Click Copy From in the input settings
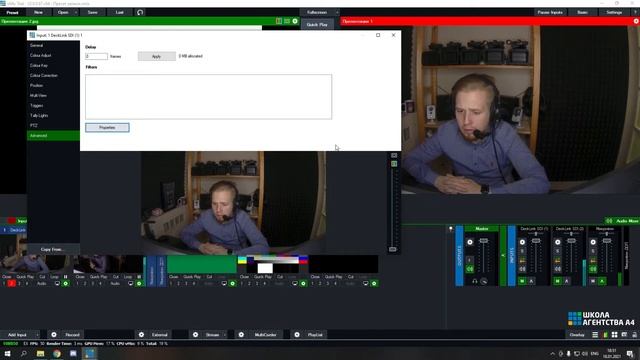Viewport: 640px width, 360px height. (x=53, y=249)
